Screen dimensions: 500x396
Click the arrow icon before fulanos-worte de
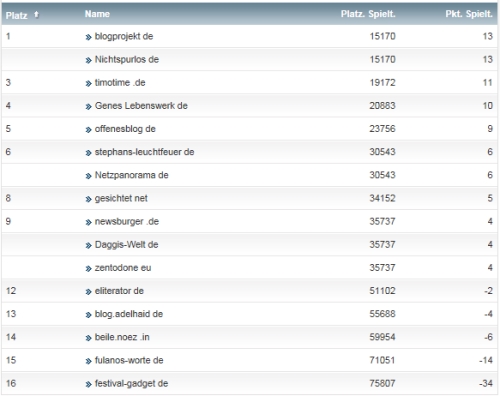88,361
